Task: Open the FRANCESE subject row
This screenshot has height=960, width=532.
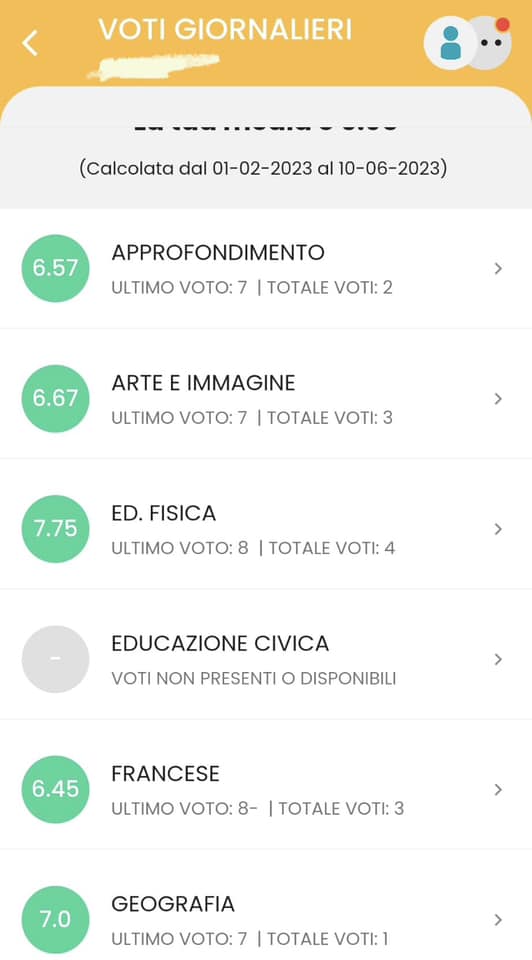Action: click(x=266, y=789)
